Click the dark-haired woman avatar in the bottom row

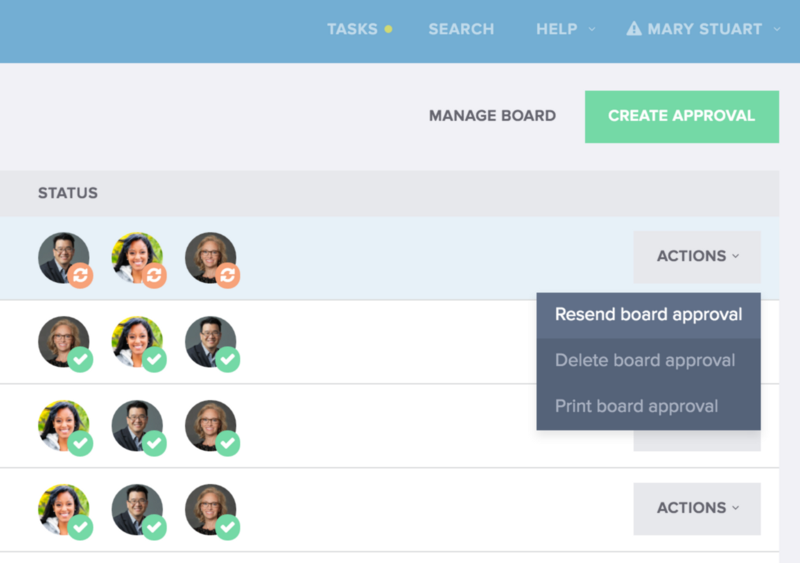[63, 509]
